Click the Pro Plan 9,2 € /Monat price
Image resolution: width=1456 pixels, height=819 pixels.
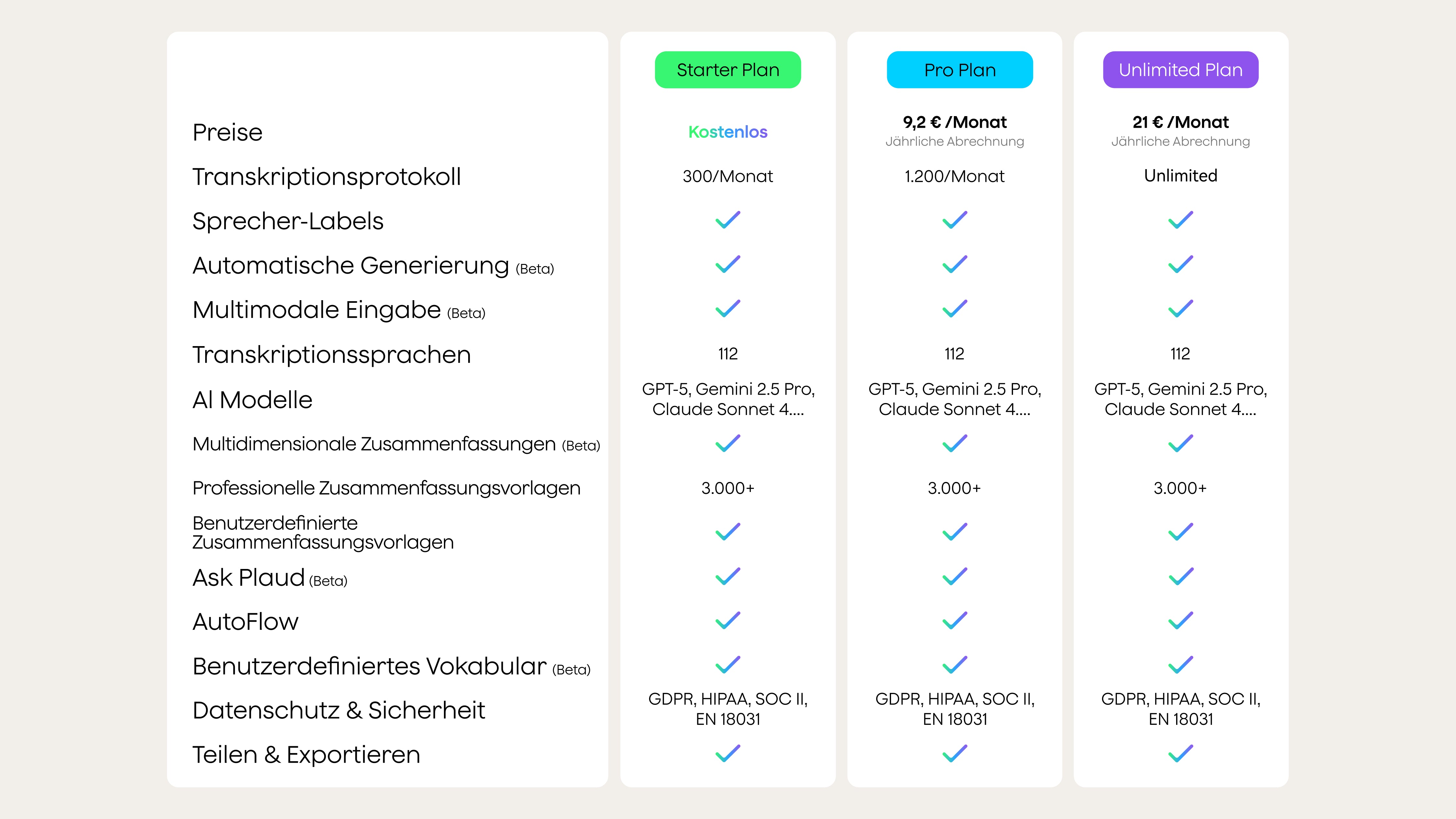coord(955,122)
